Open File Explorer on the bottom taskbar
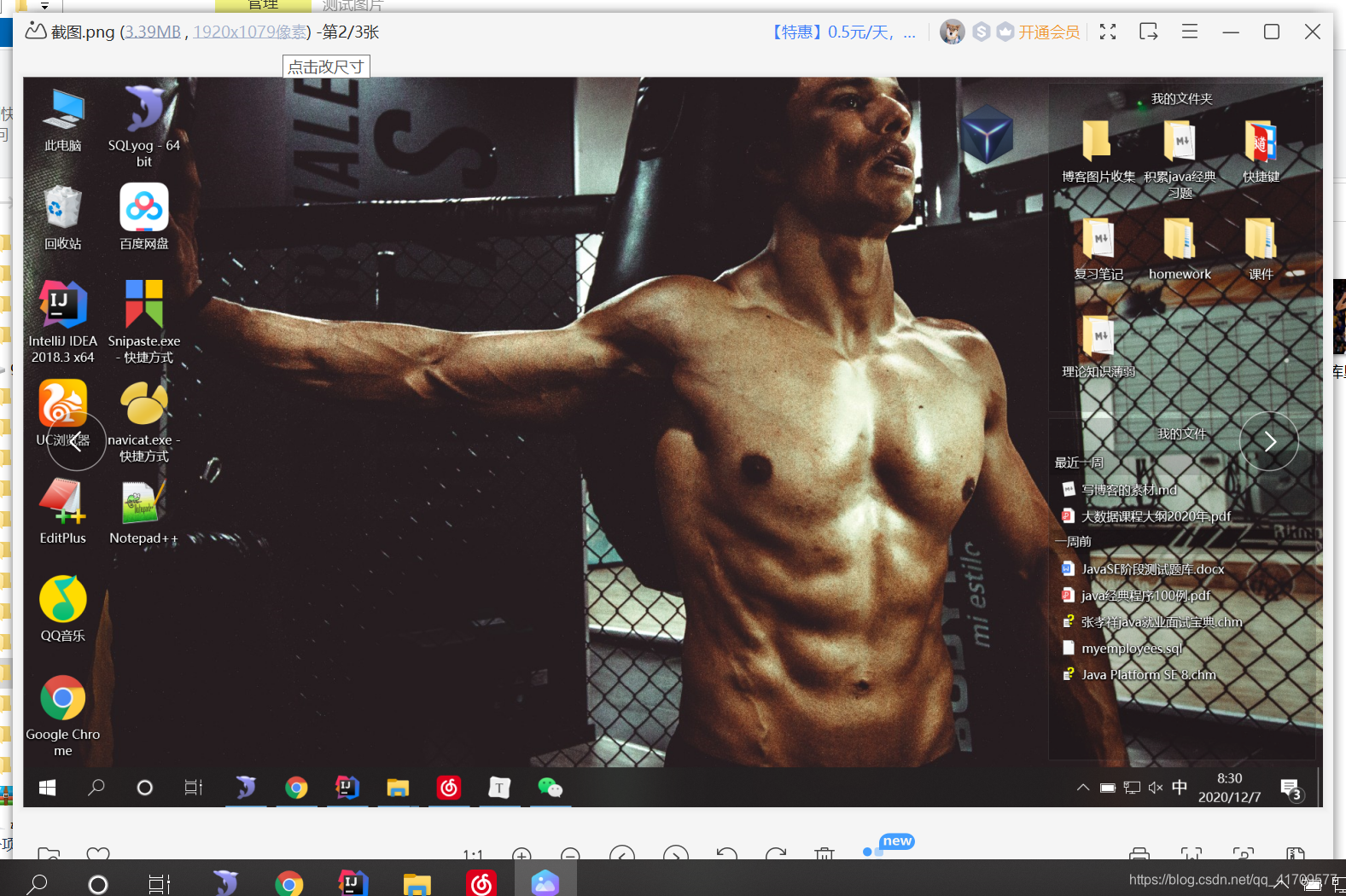Image resolution: width=1346 pixels, height=896 pixels. (417, 884)
